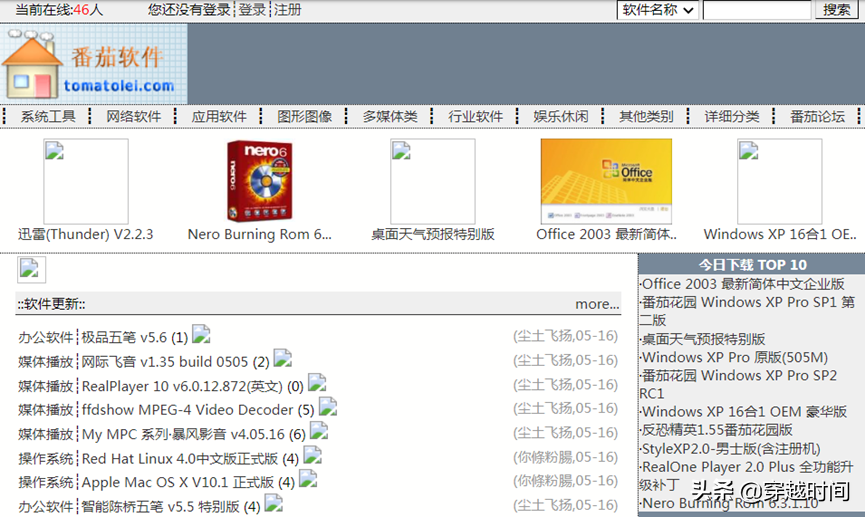Open the 应用软件 menu category
Image resolution: width=865 pixels, height=517 pixels.
[219, 116]
